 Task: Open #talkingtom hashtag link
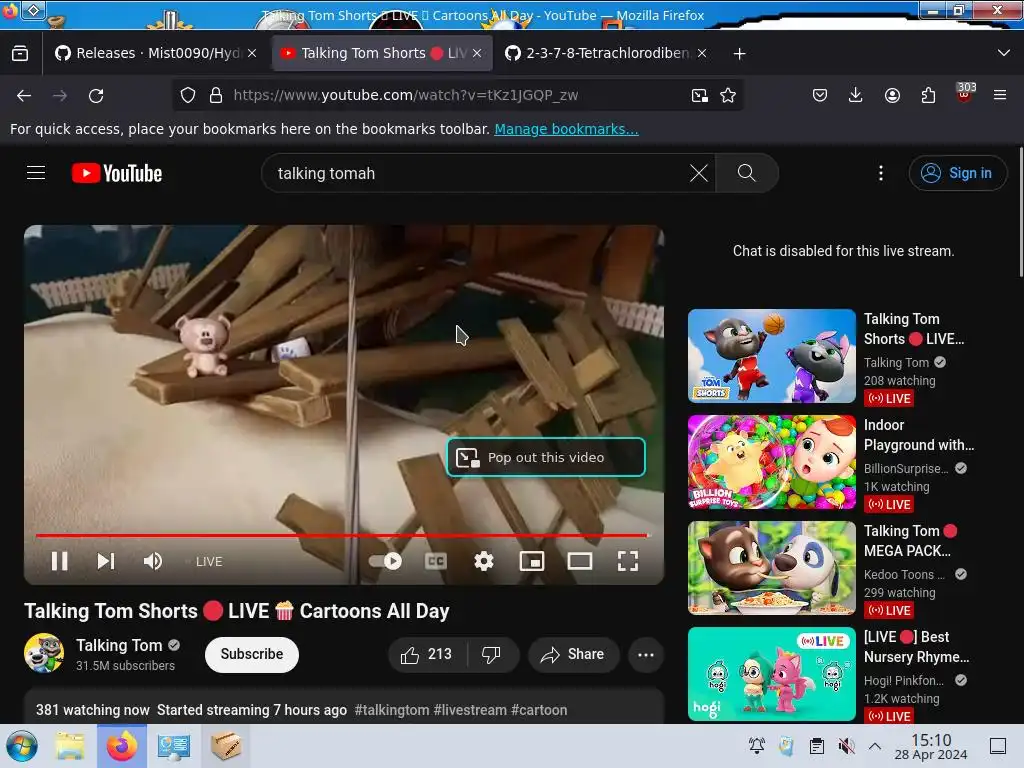[392, 710]
